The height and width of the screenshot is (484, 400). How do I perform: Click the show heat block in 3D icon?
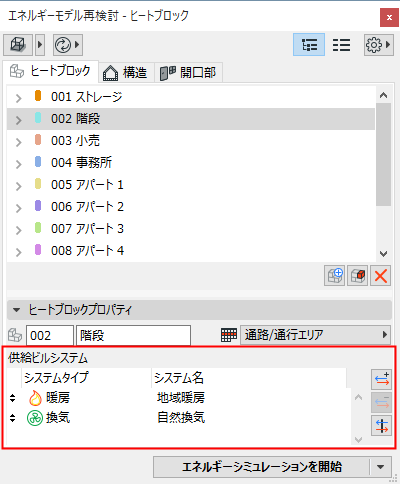[x=357, y=276]
